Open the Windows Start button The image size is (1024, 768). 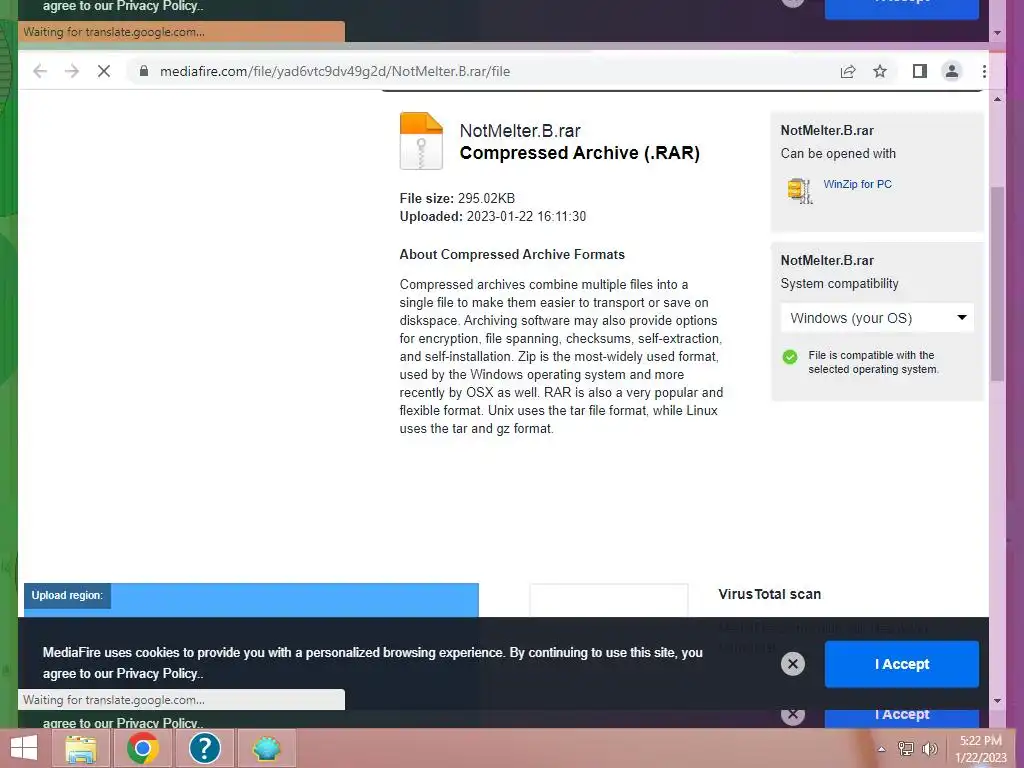(24, 748)
